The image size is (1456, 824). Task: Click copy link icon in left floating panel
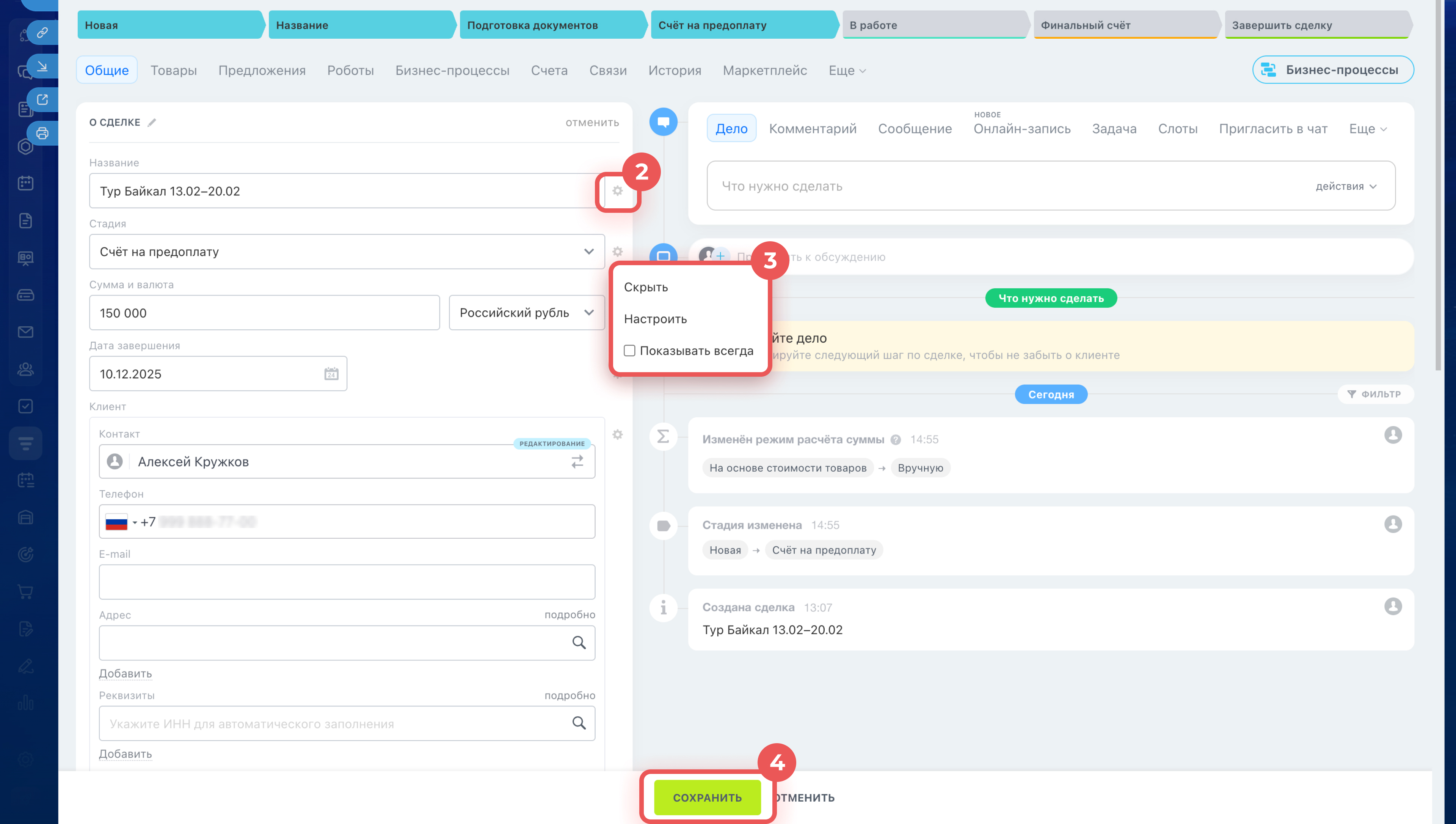(x=42, y=33)
